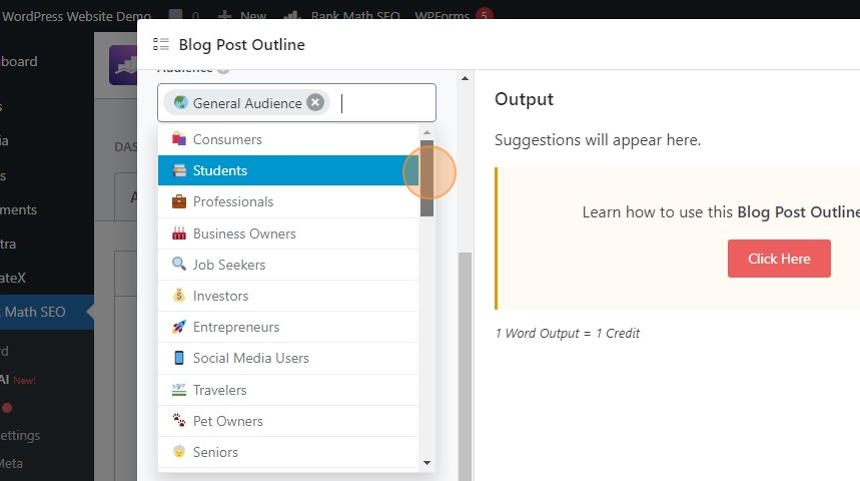Click the Audience help tooltip icon
Screen dimensions: 860x481
[x=223, y=70]
